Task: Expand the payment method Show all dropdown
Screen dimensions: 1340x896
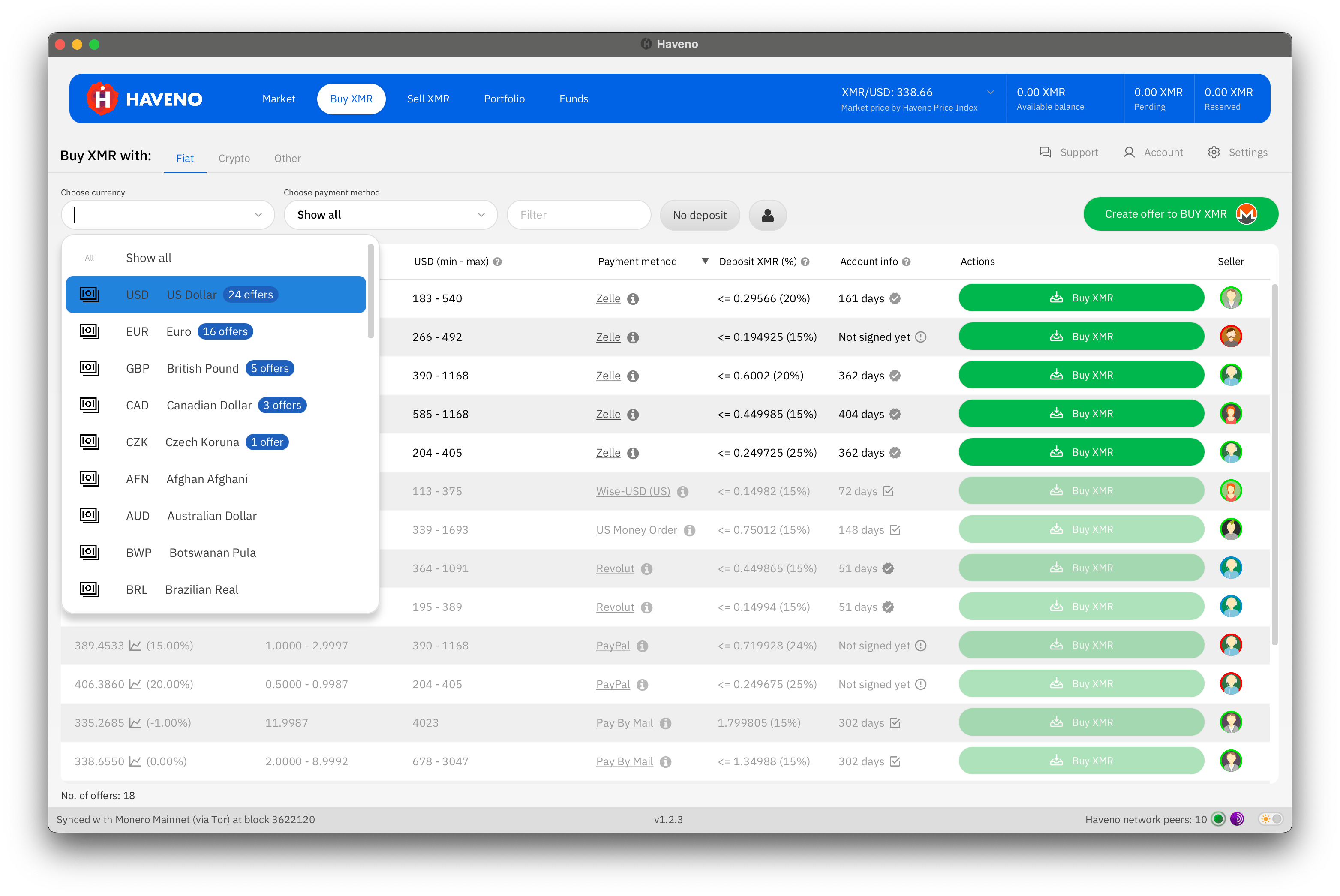Action: coord(391,215)
